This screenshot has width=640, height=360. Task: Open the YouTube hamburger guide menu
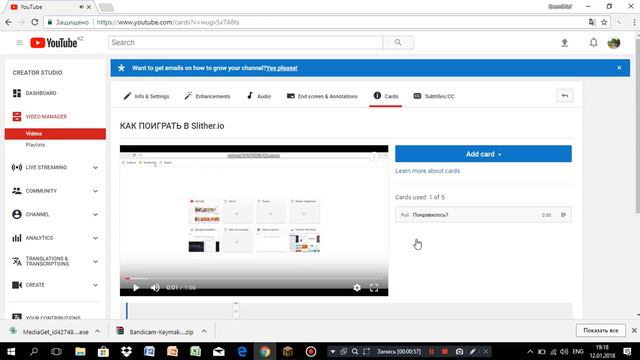pyautogui.click(x=19, y=42)
